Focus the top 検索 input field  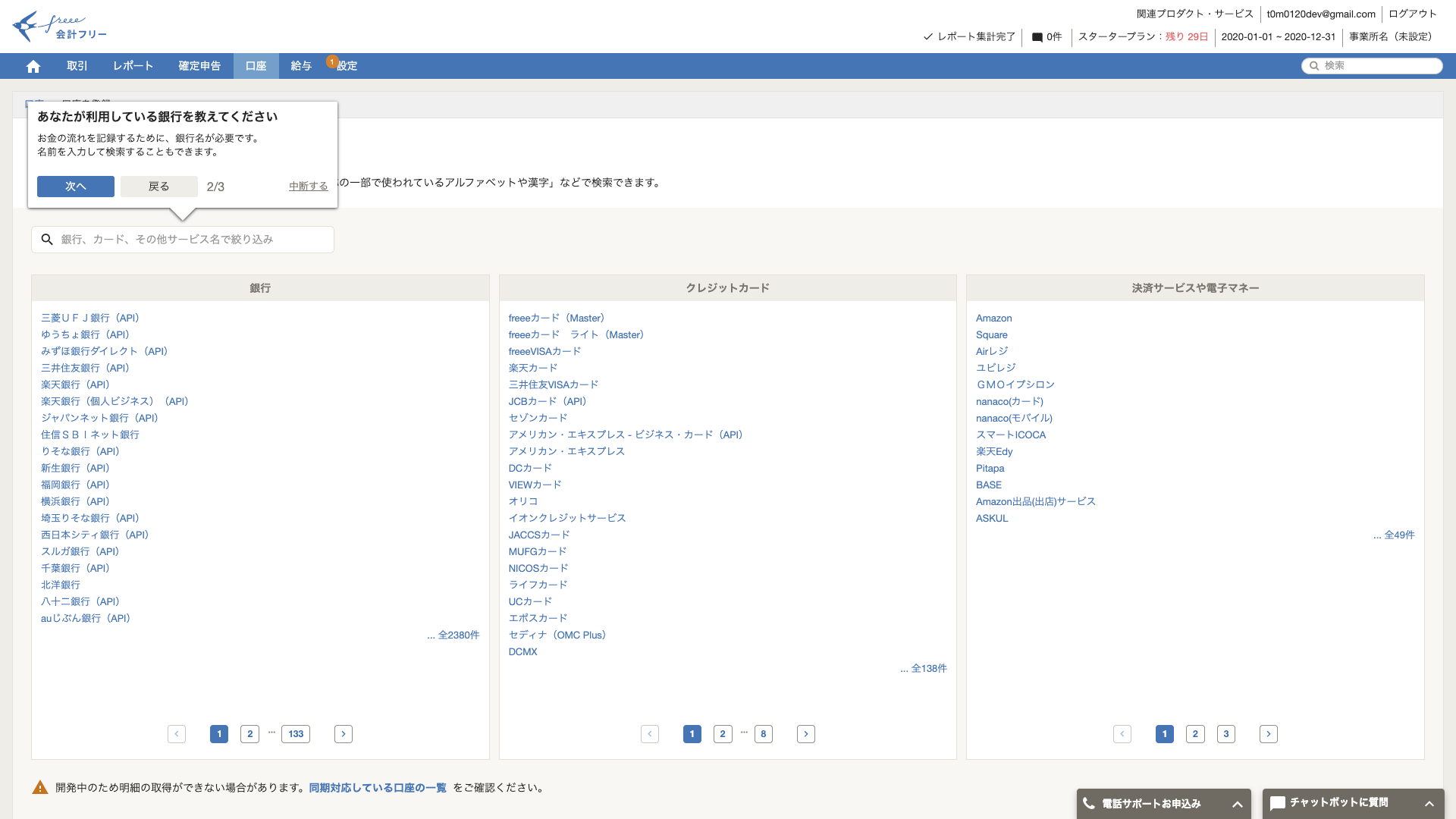[1372, 66]
